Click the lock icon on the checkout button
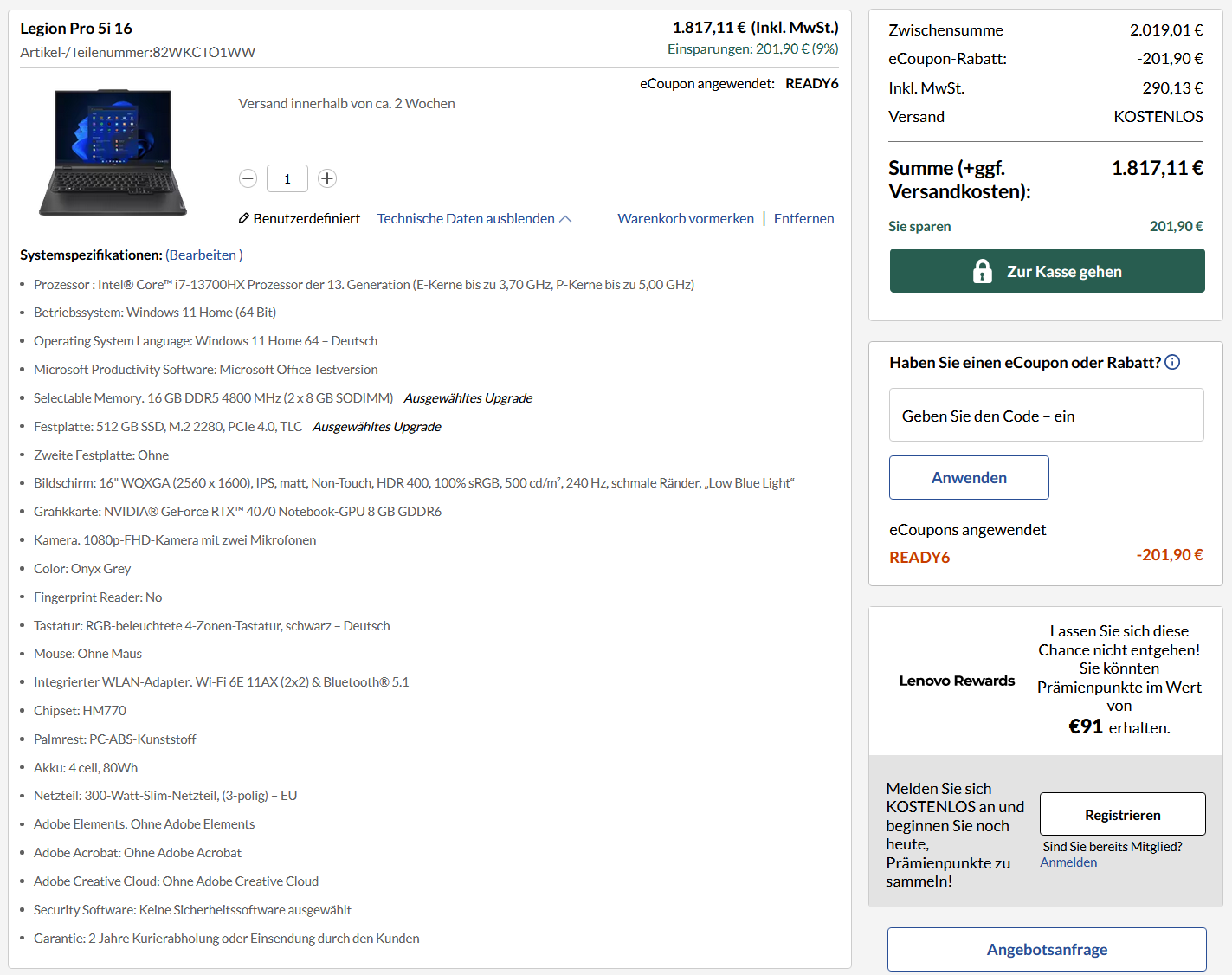Viewport: 1232px width, 975px height. 982,271
